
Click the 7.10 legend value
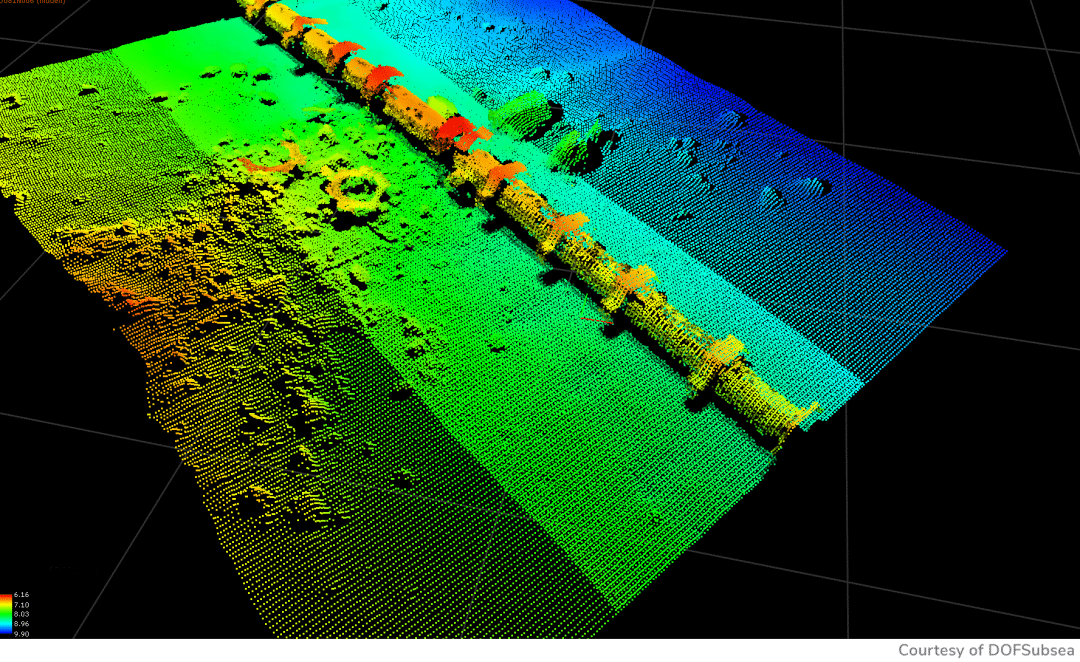click(x=22, y=605)
